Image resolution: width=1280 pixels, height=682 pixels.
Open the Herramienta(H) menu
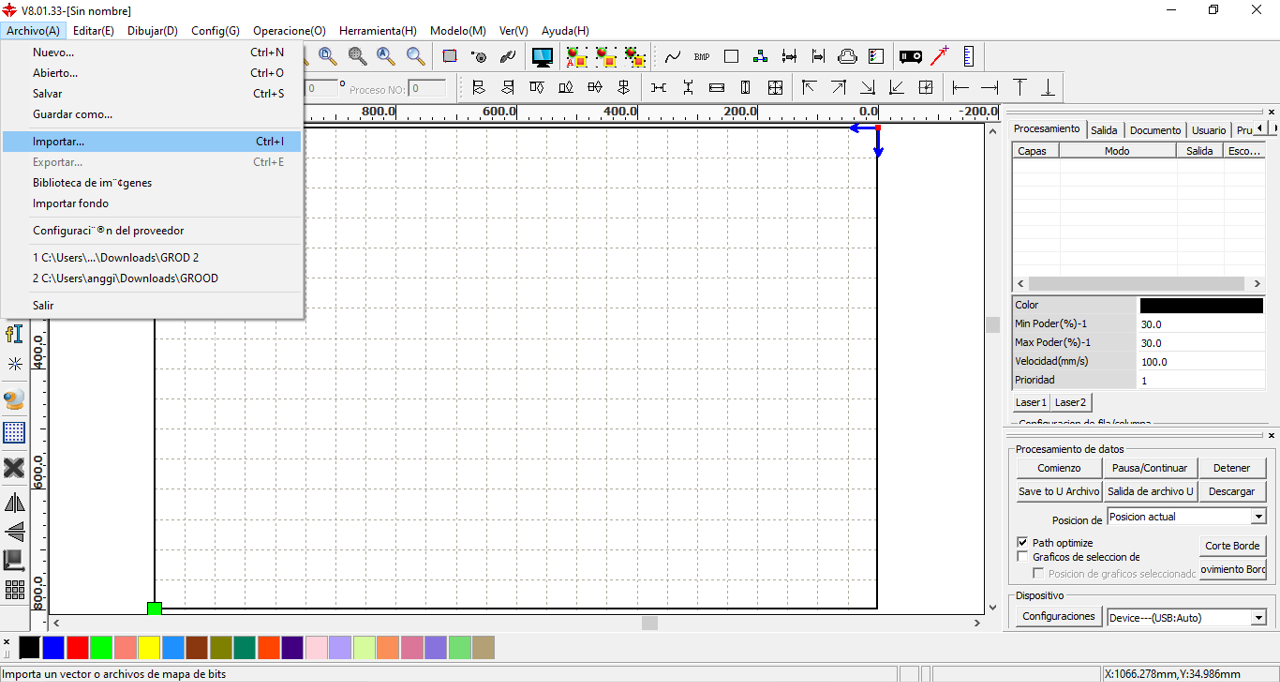377,31
